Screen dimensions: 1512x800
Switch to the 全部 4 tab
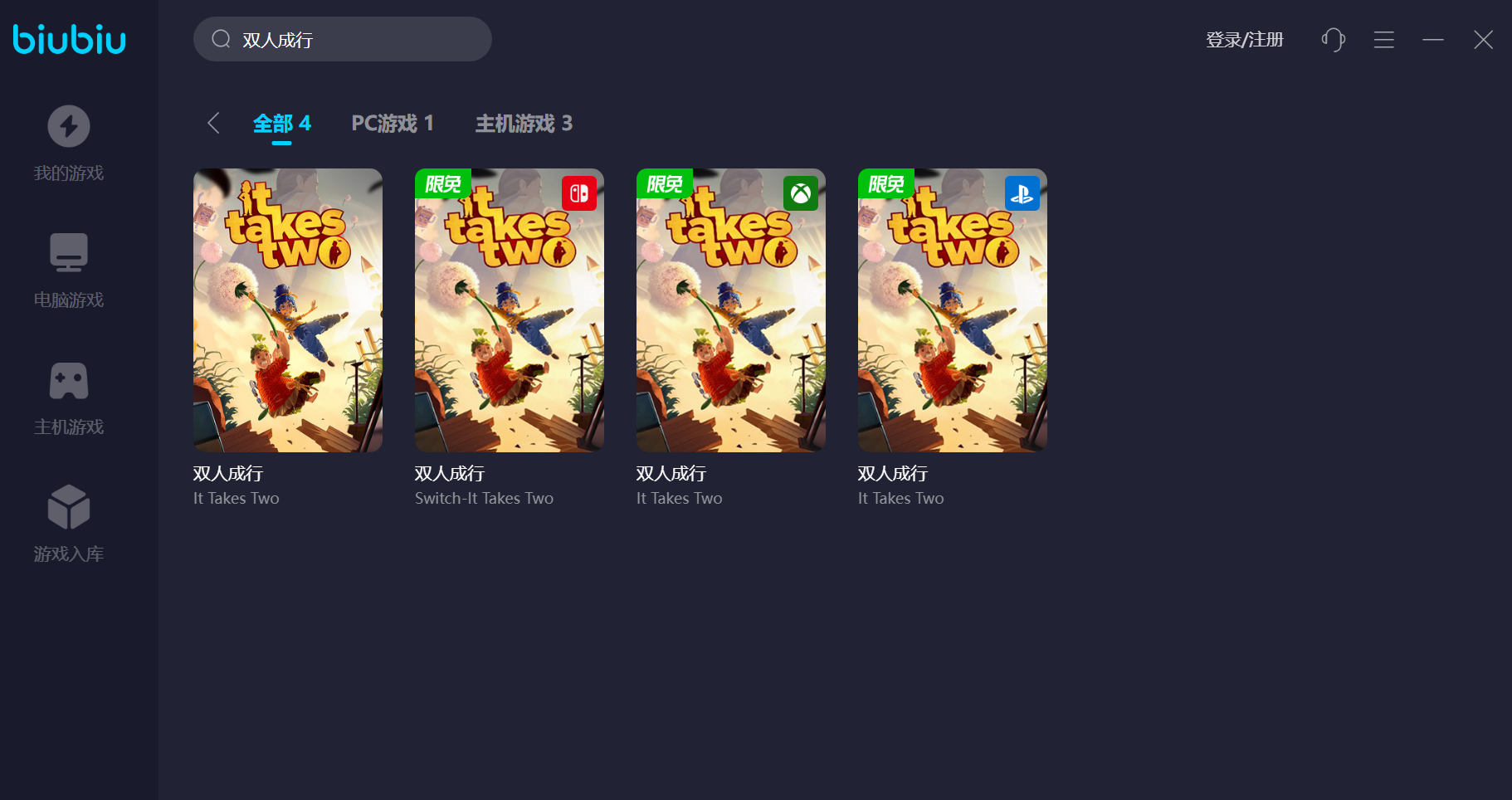click(x=282, y=124)
